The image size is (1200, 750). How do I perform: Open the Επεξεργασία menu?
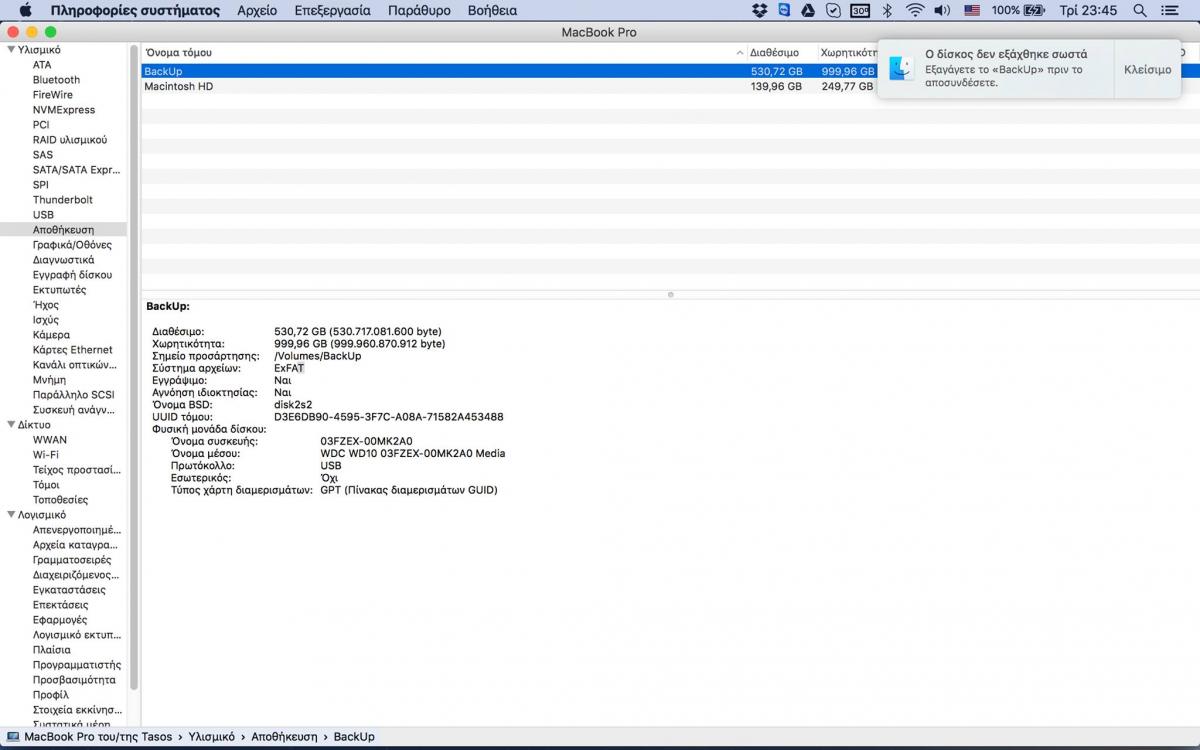coord(332,10)
